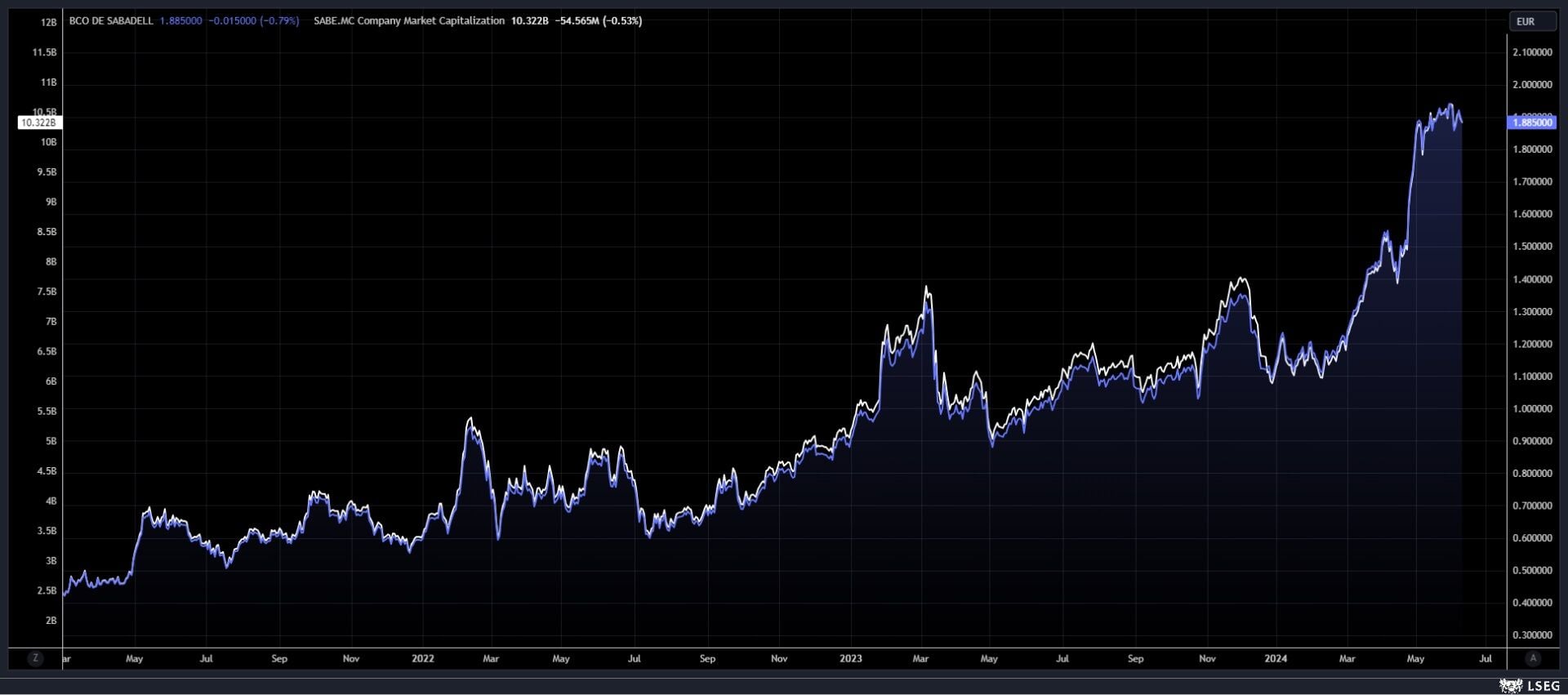Click the 3B label on market cap axis

tap(51, 561)
